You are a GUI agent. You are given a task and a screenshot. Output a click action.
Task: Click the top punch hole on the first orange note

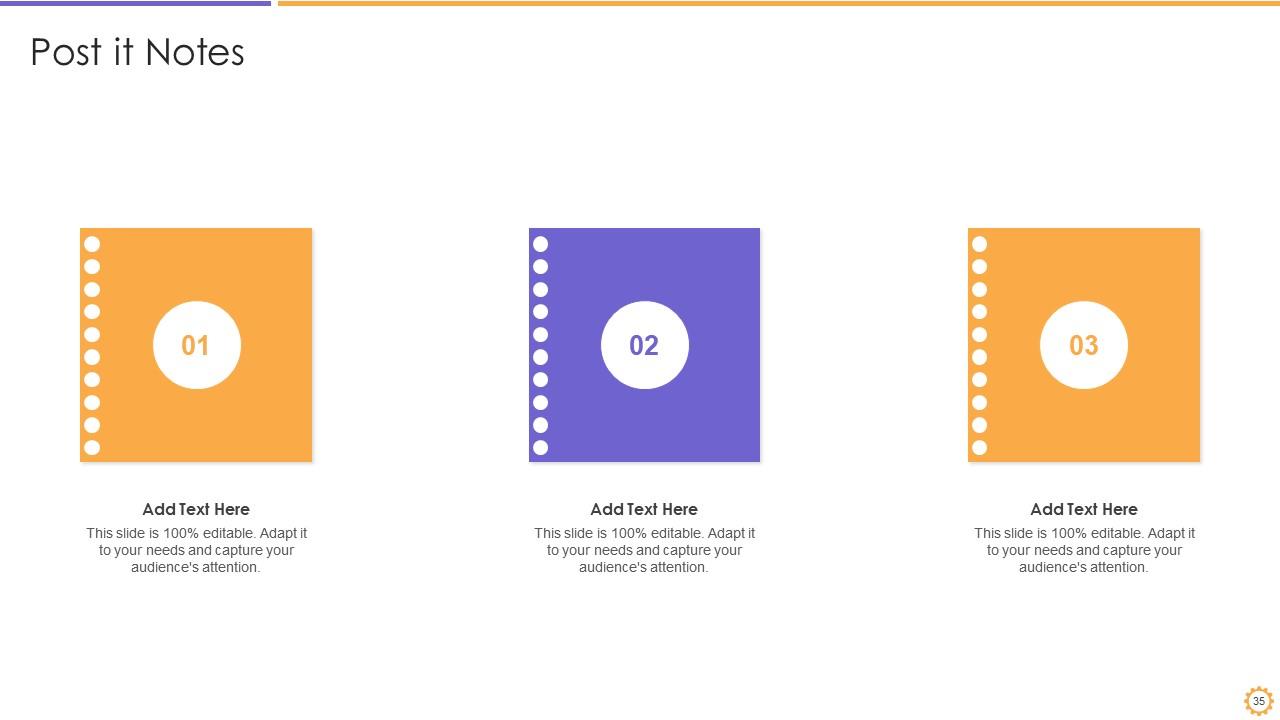pos(92,244)
